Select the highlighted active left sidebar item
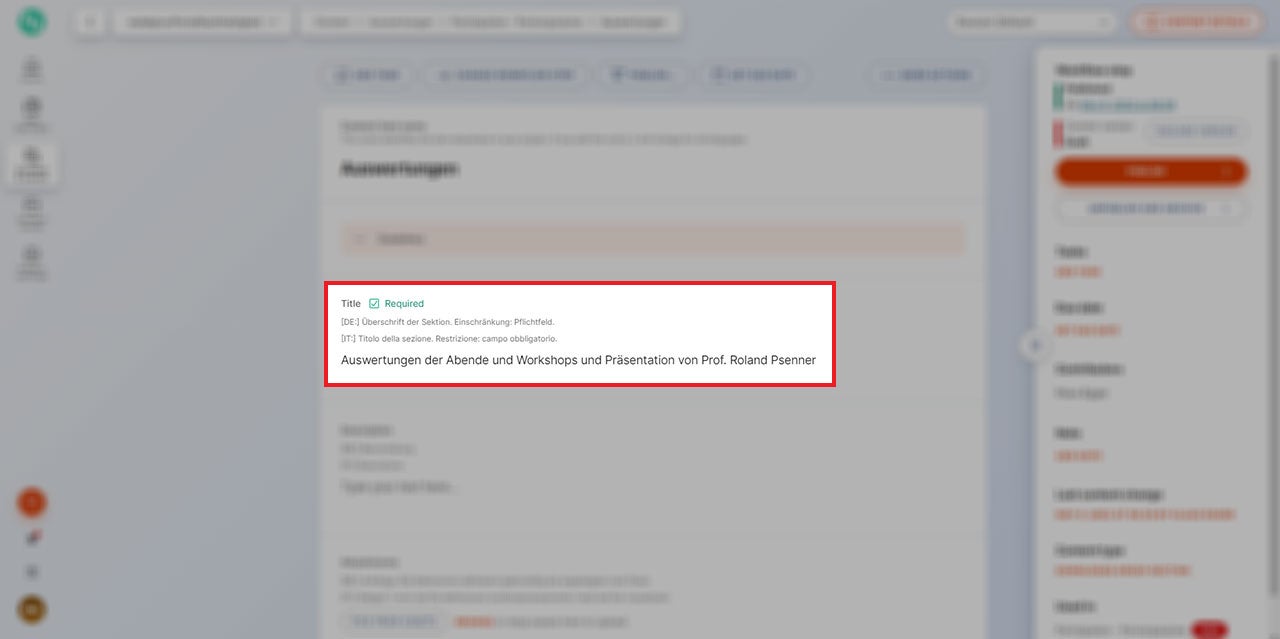1280x639 pixels. pyautogui.click(x=32, y=160)
